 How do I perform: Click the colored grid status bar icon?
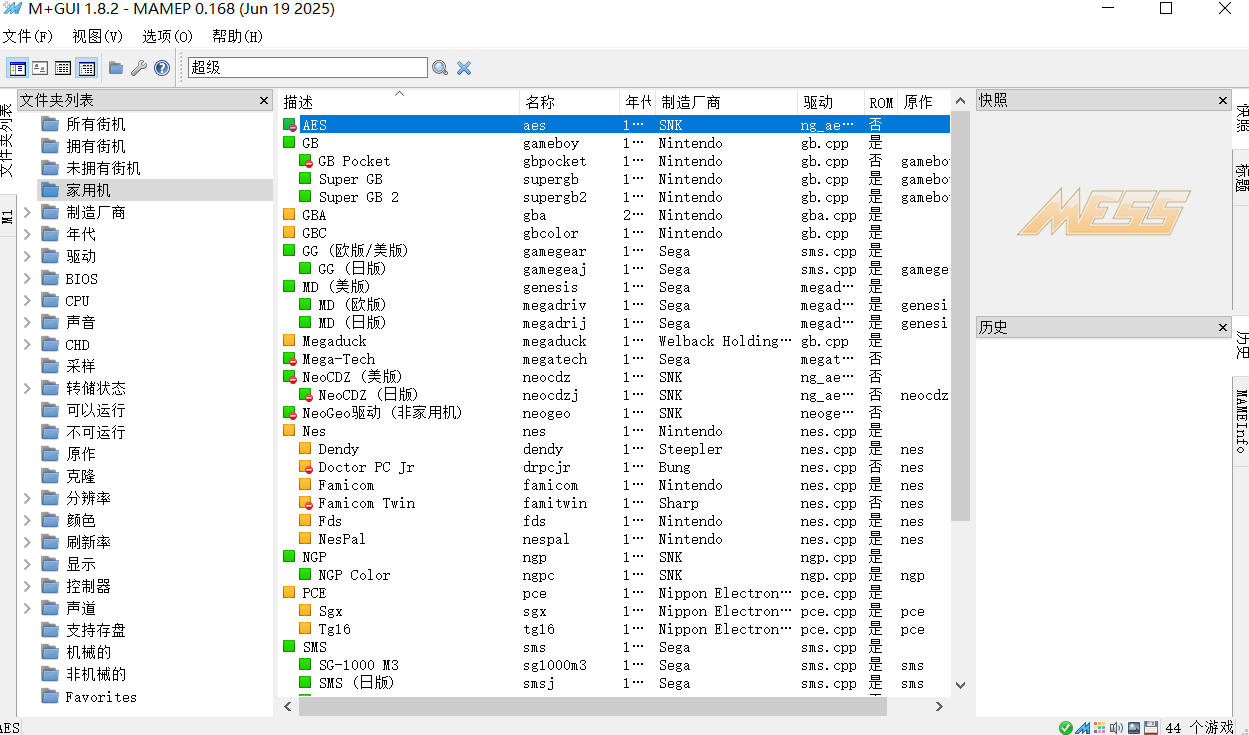(1100, 727)
